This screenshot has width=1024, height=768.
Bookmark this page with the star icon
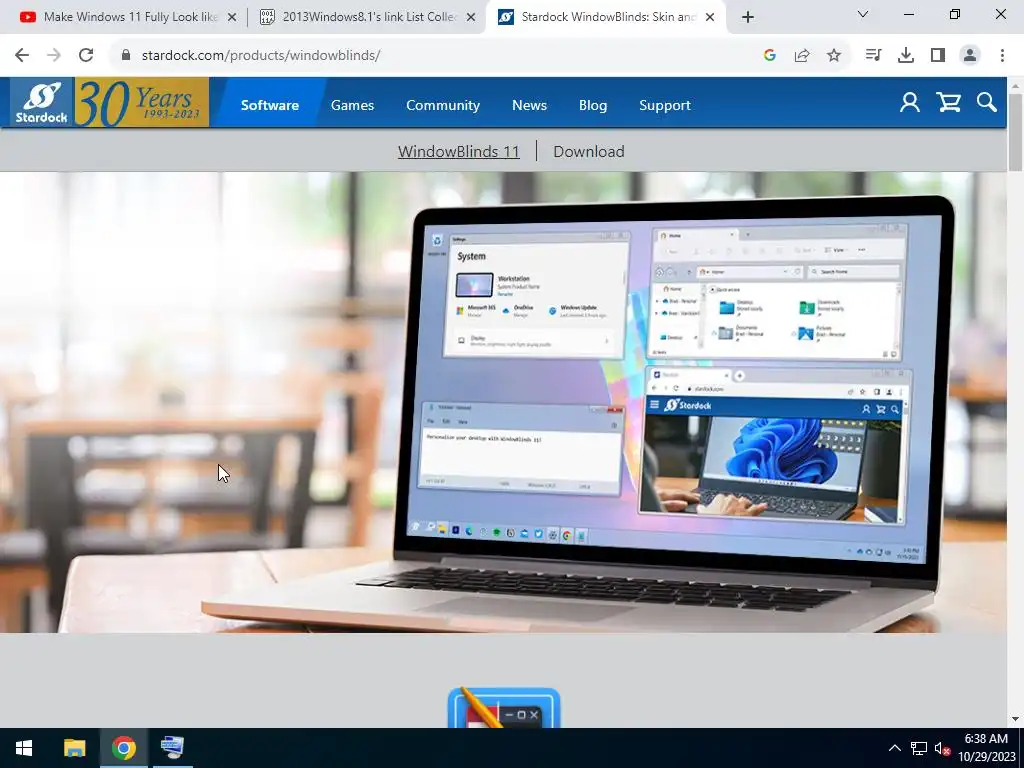click(x=834, y=56)
